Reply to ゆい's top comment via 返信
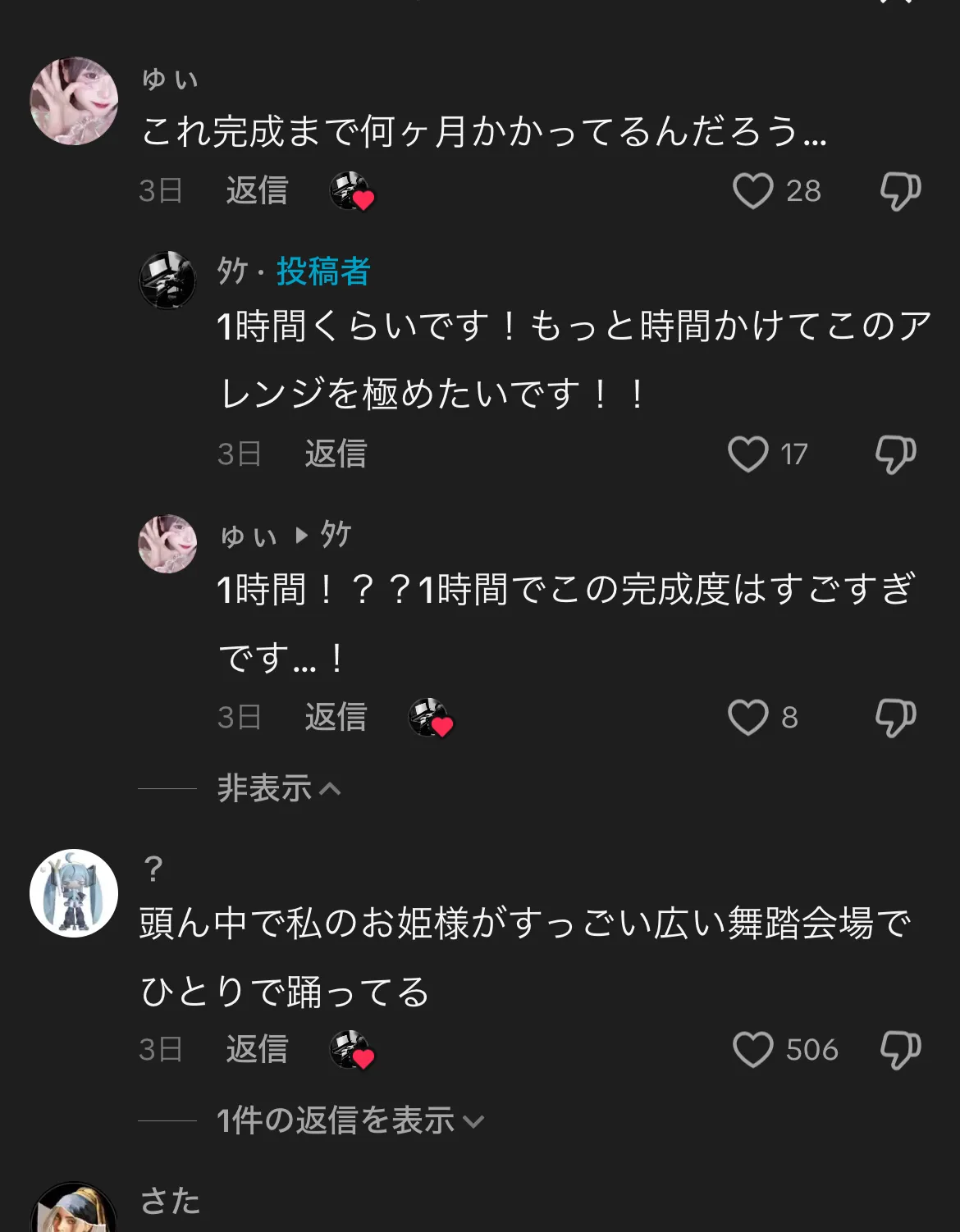This screenshot has width=960, height=1232. tap(257, 191)
